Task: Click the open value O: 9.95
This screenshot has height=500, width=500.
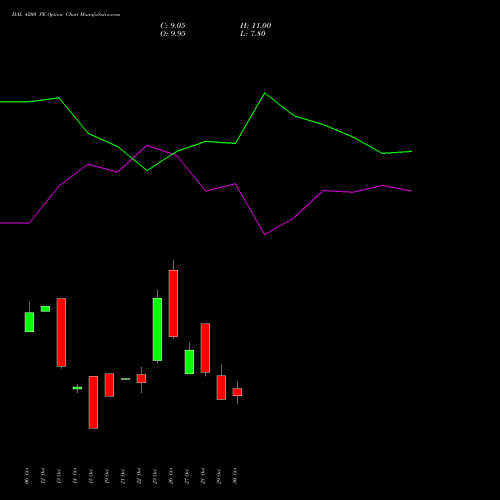Action: click(x=173, y=34)
